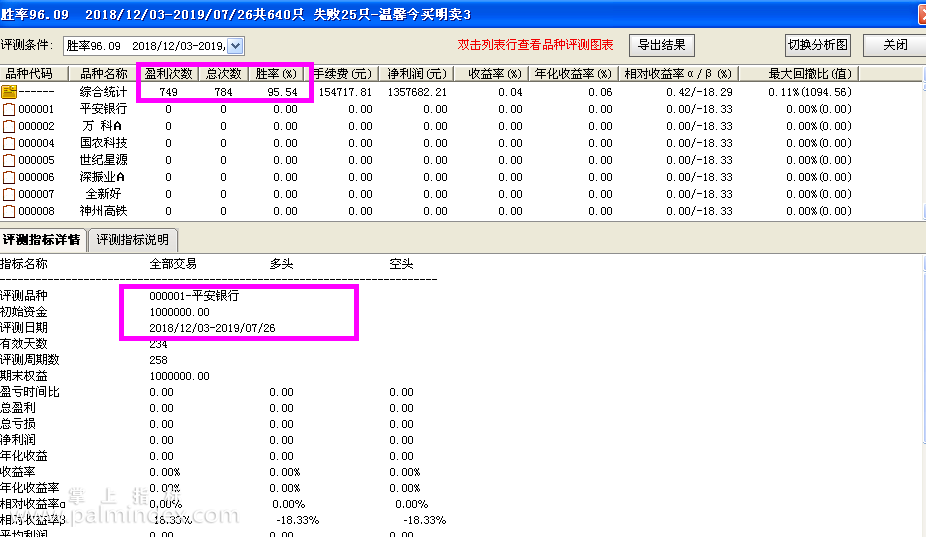This screenshot has height=537, width=926.
Task: Click the icon for stock 000002
Action: click(9, 126)
